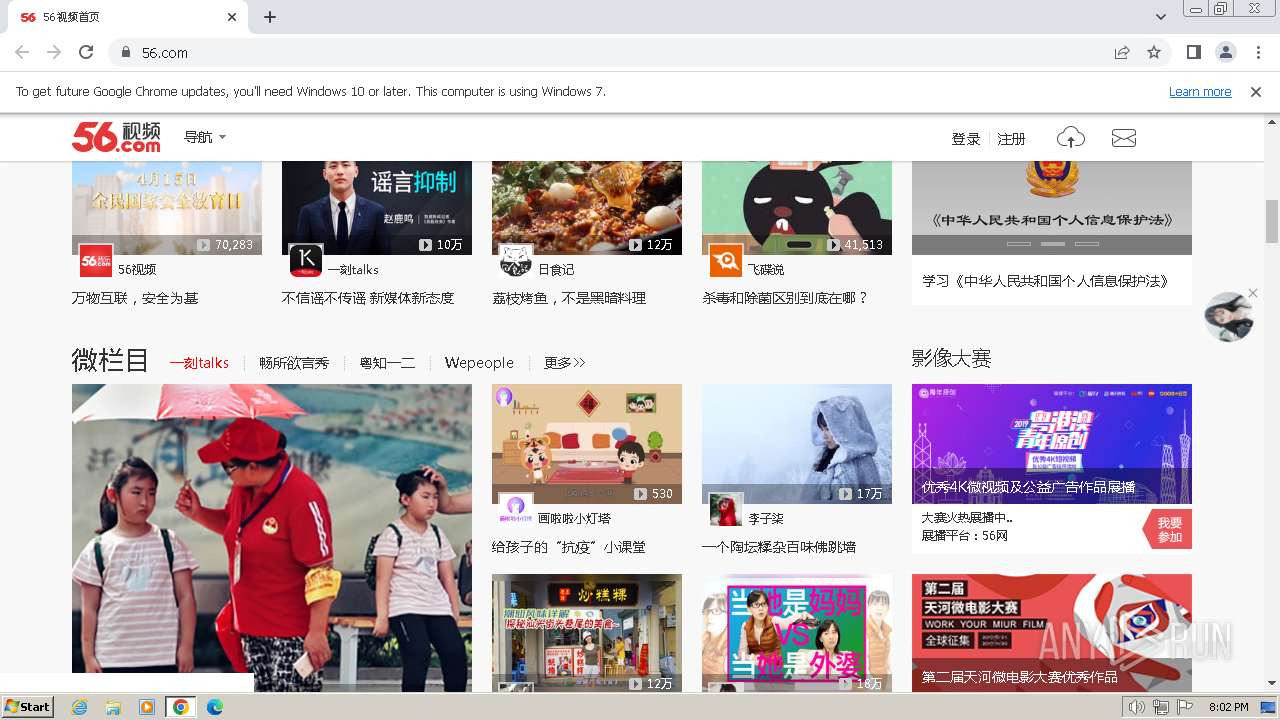
Task: Open Microsoft Edge from the taskbar
Action: tap(215, 707)
